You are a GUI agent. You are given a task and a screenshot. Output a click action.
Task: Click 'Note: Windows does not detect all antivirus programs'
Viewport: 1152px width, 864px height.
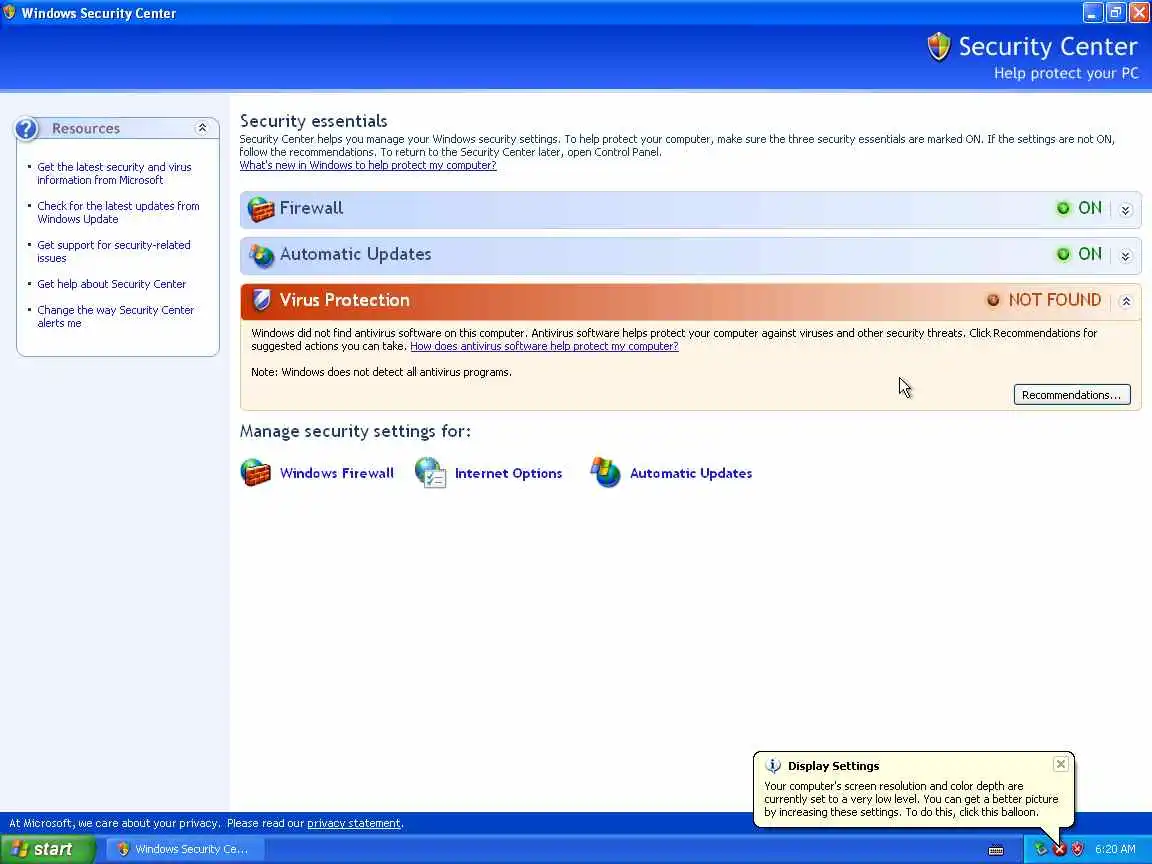pos(381,372)
